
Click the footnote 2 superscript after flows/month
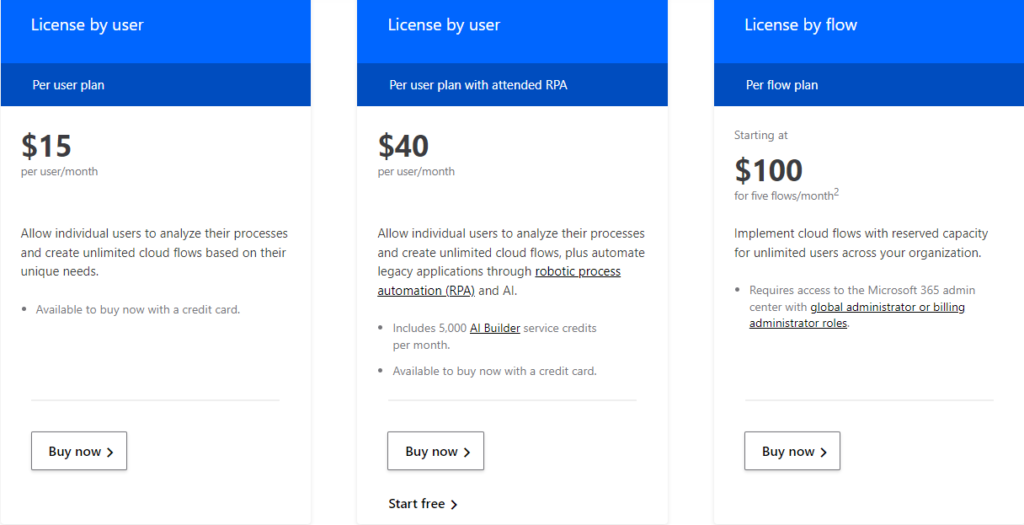point(836,192)
